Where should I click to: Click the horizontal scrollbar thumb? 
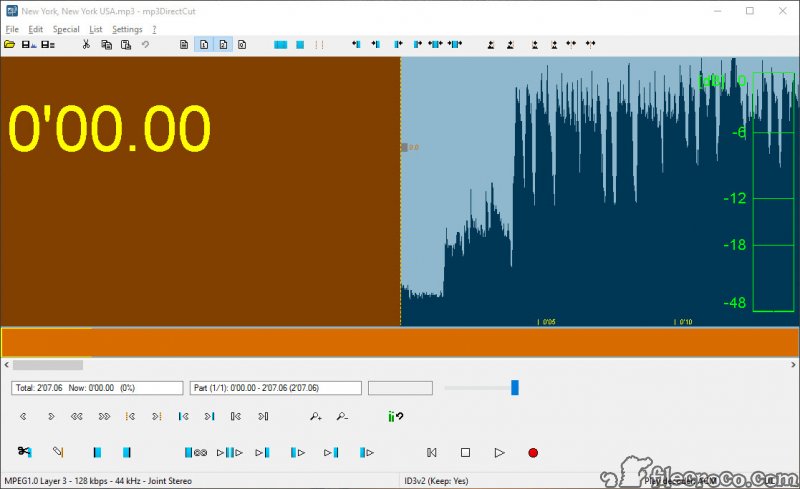point(48,365)
